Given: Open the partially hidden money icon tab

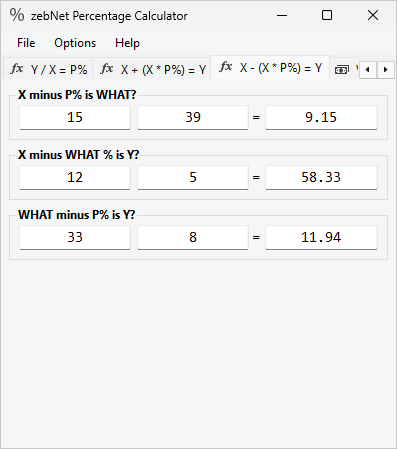Looking at the screenshot, I should [x=344, y=70].
